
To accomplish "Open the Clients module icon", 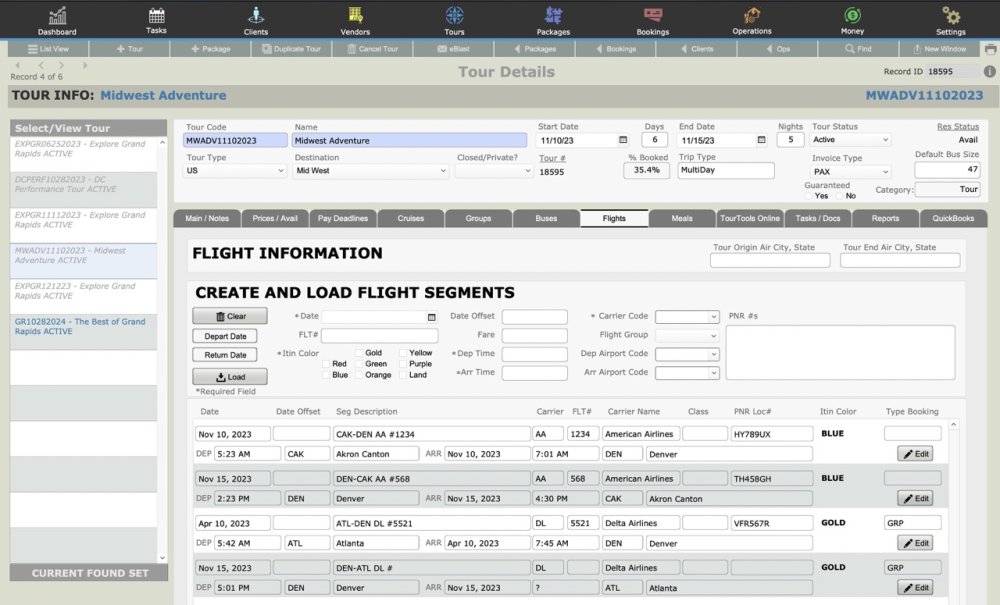I will (256, 16).
